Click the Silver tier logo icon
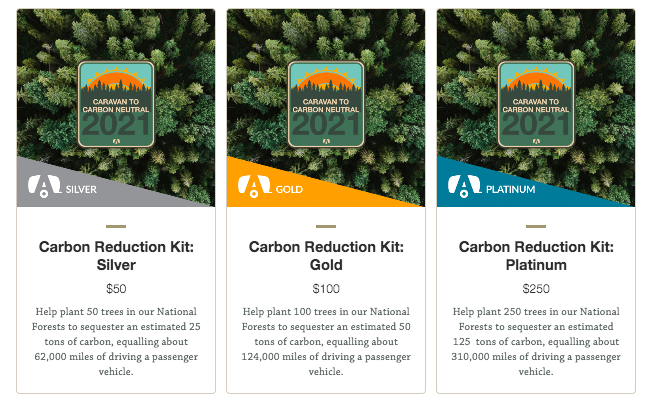Screen dimensions: 651x405 pos(40,185)
